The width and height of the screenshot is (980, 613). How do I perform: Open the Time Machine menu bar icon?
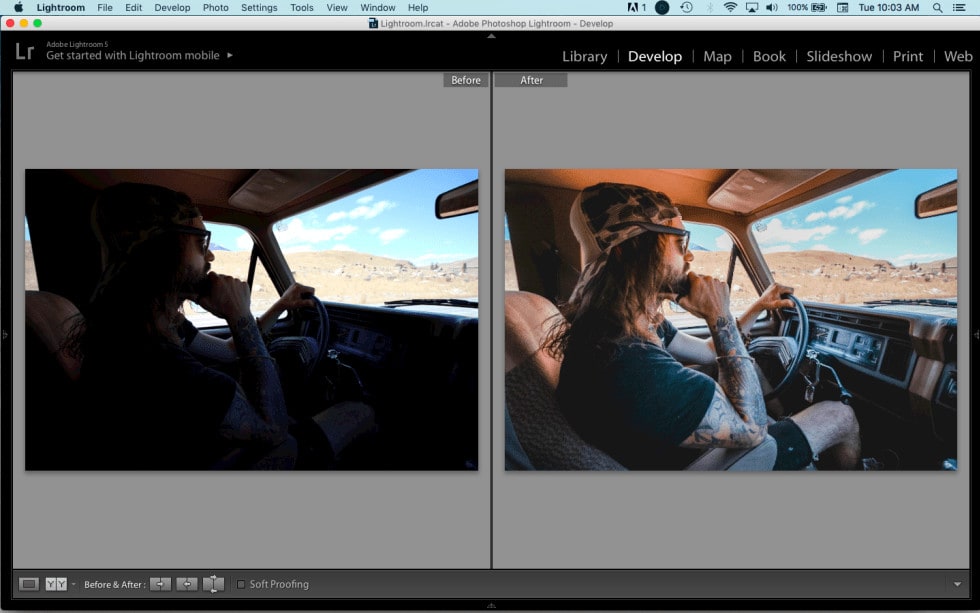[x=686, y=7]
